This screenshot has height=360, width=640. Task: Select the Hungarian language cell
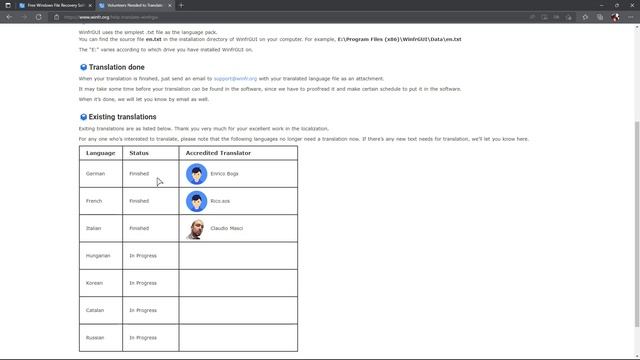click(x=101, y=256)
